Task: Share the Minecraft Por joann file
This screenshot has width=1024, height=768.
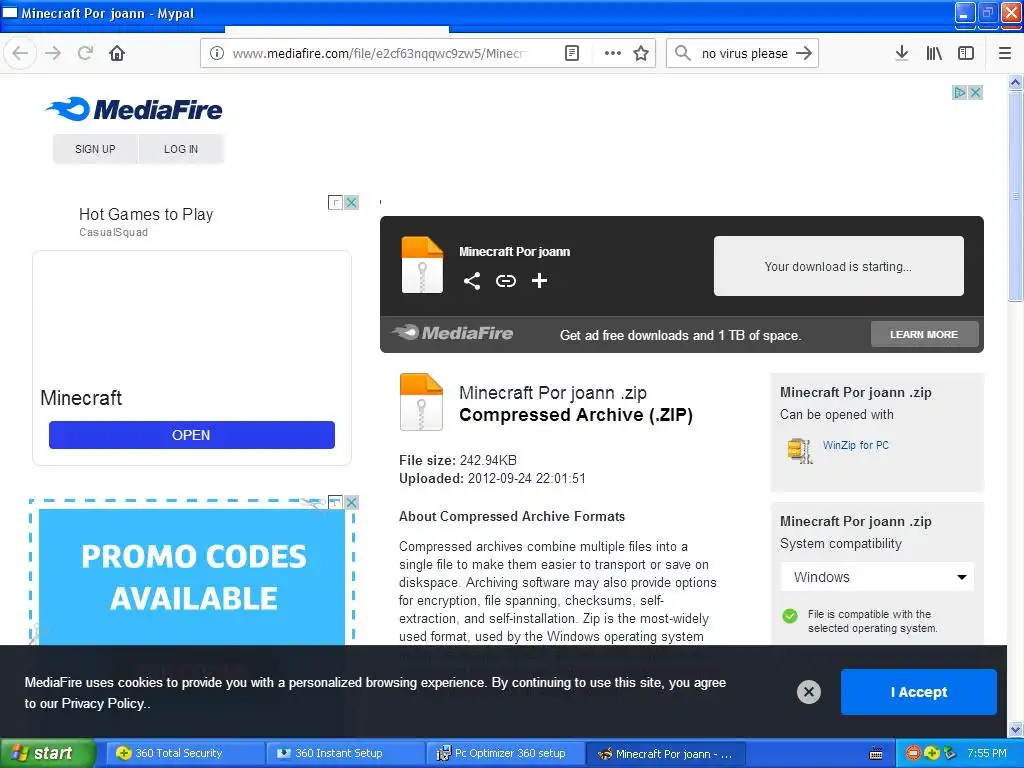Action: pos(472,281)
